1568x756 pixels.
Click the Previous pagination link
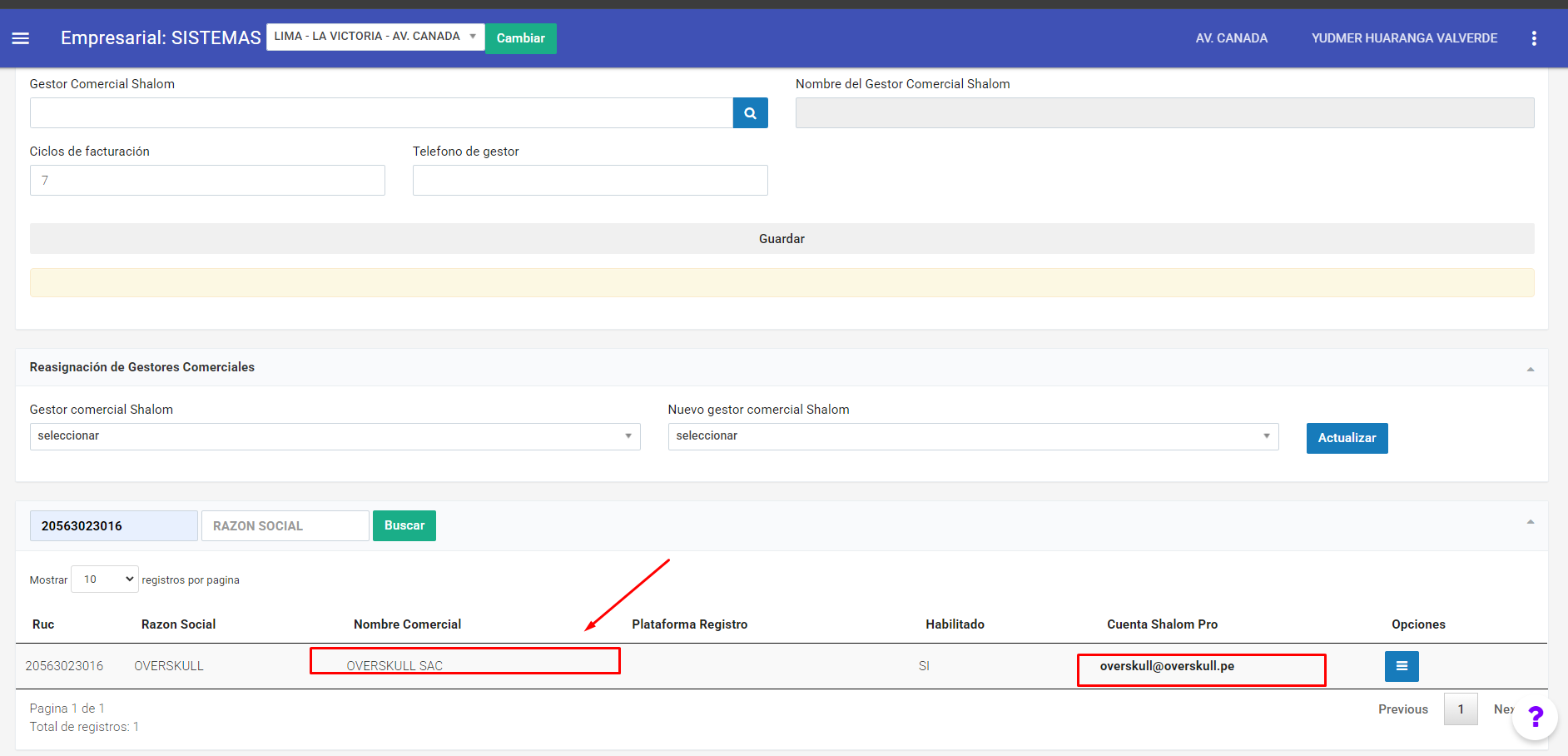pyautogui.click(x=1402, y=709)
